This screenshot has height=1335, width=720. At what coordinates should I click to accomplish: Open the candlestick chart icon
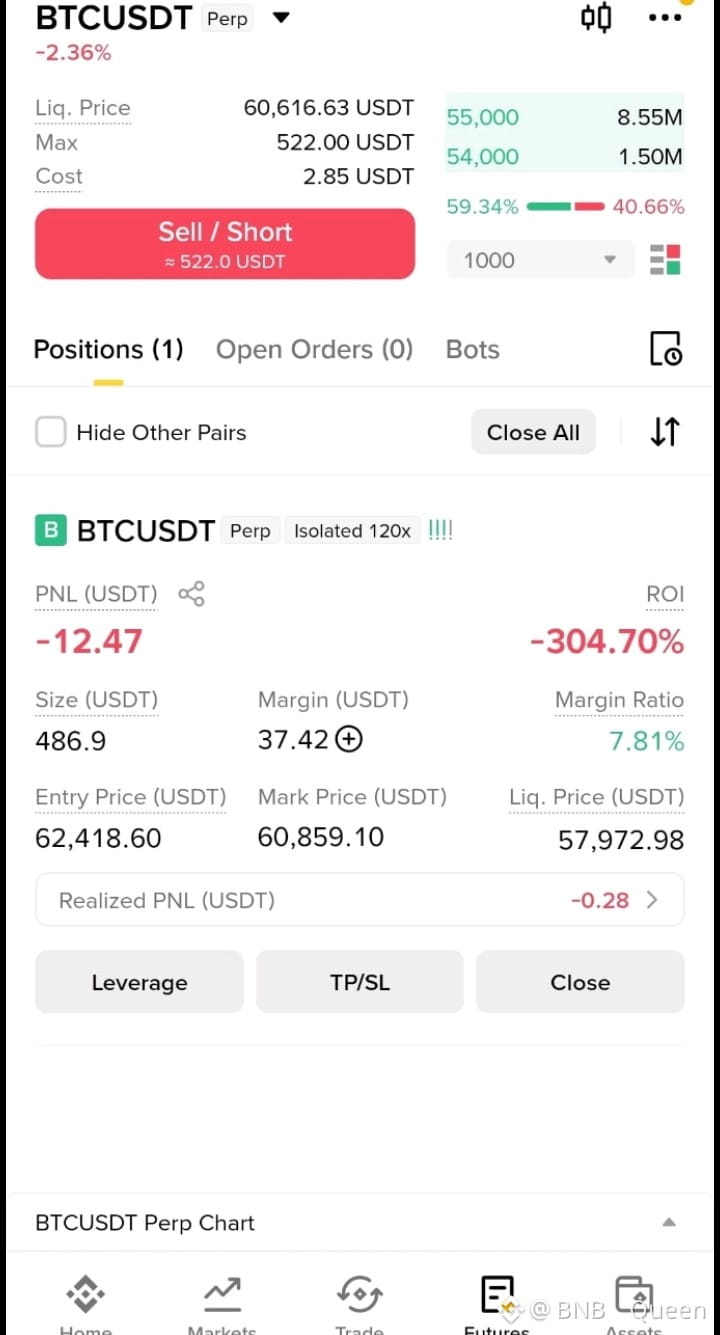(x=596, y=17)
